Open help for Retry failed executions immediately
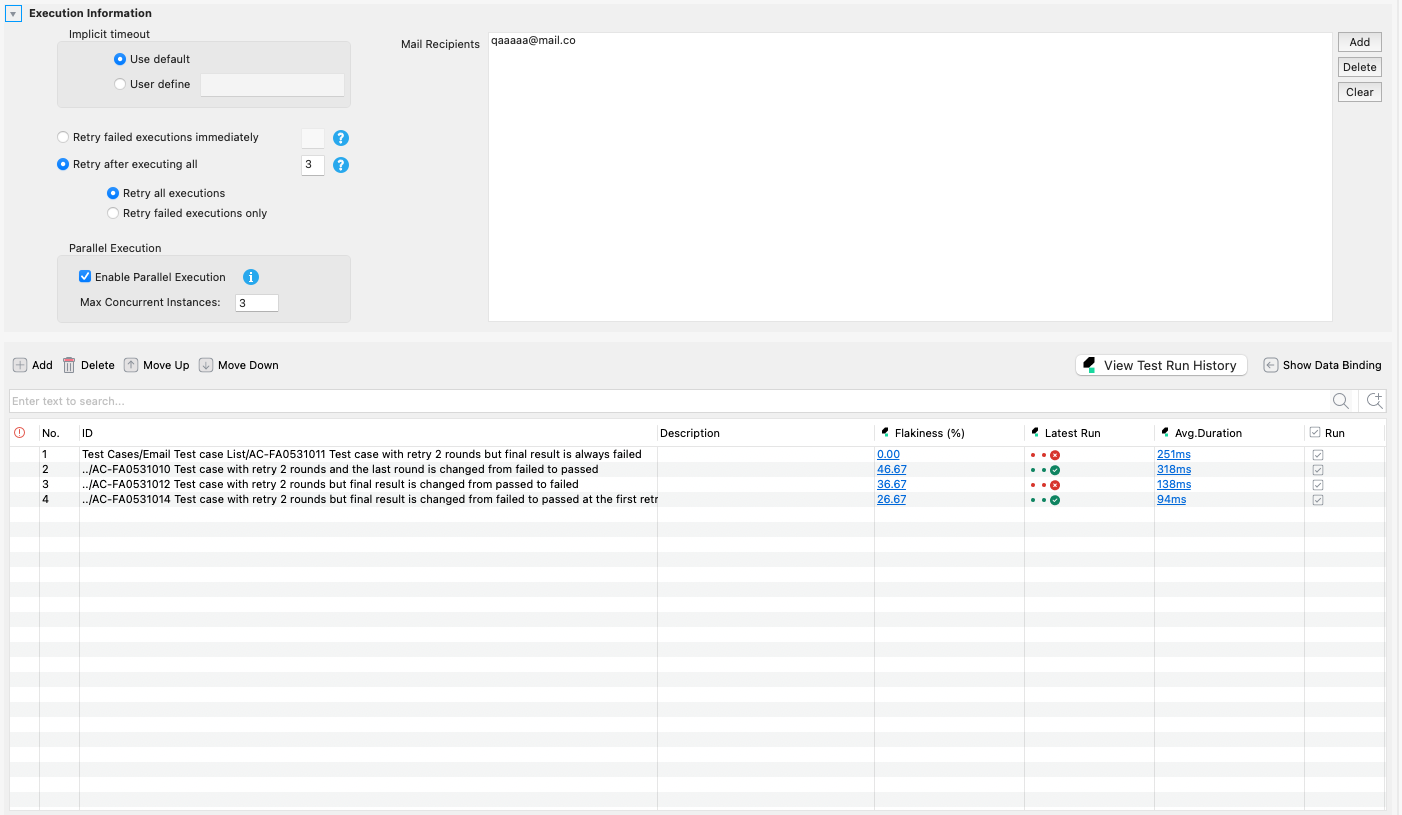The height and width of the screenshot is (815, 1402). pos(341,138)
